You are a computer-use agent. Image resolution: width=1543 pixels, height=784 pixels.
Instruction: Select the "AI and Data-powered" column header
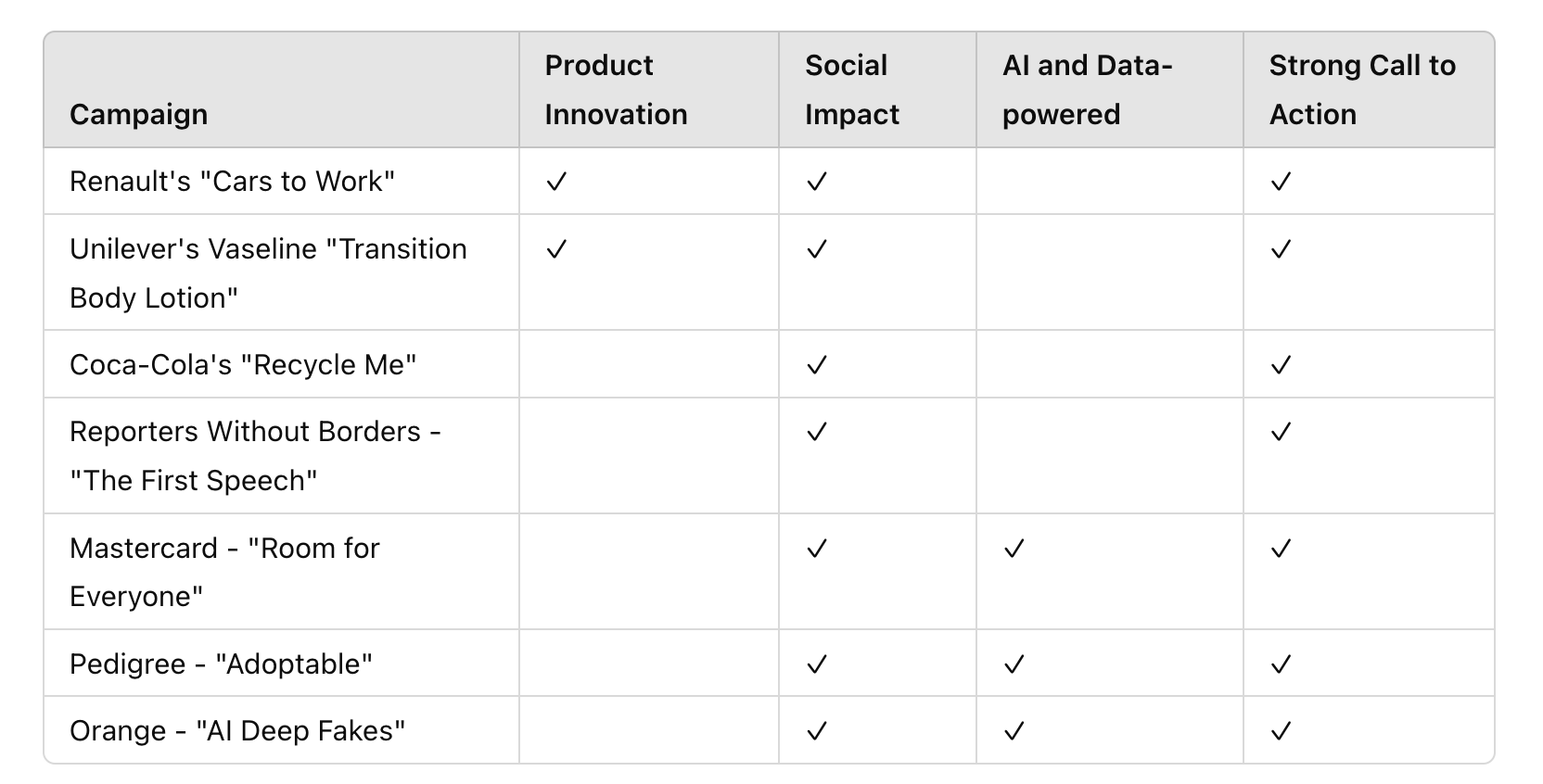pyautogui.click(x=1087, y=90)
